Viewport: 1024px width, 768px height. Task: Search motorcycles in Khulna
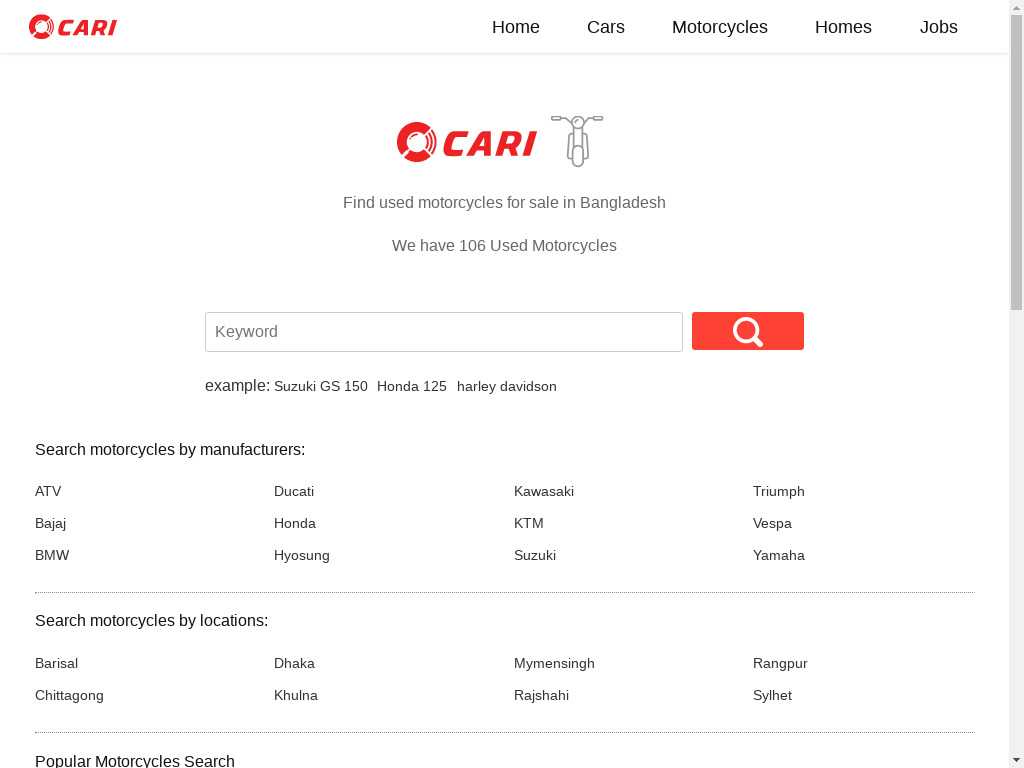tap(296, 695)
